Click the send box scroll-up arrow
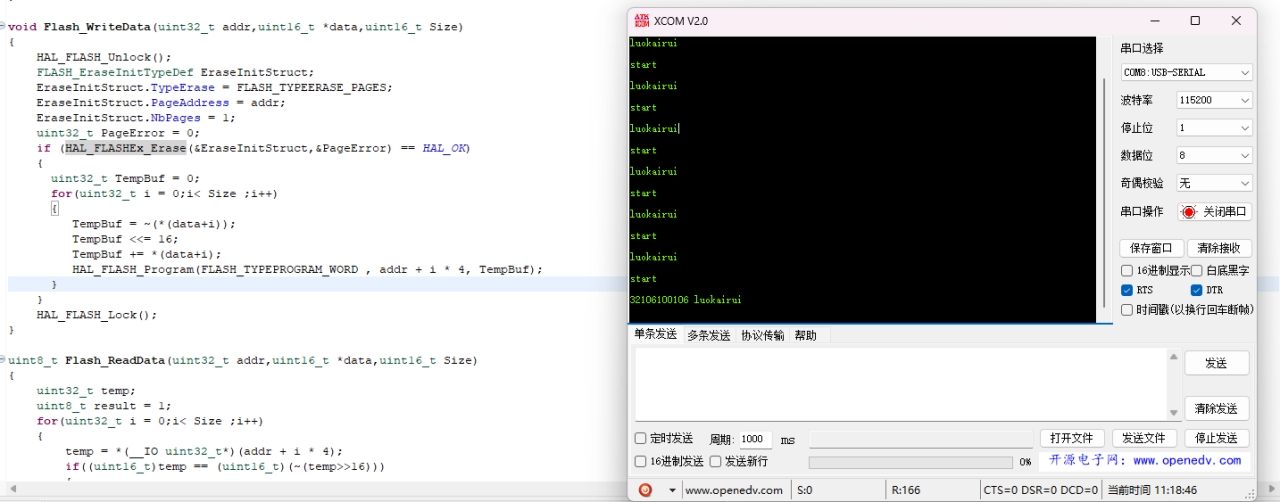The height and width of the screenshot is (502, 1280). pos(1173,356)
